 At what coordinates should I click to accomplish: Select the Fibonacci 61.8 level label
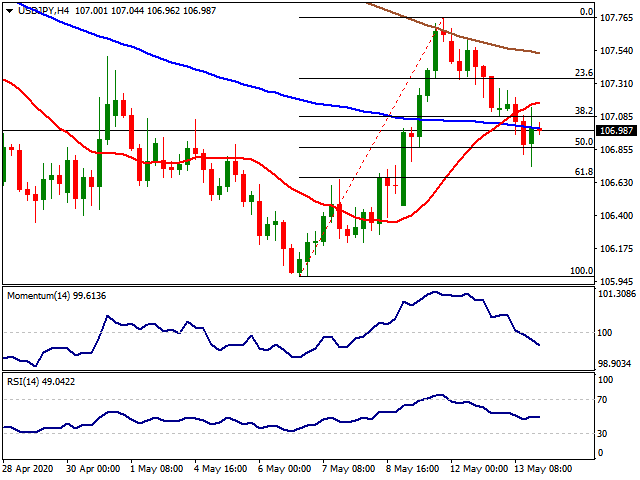pyautogui.click(x=584, y=172)
